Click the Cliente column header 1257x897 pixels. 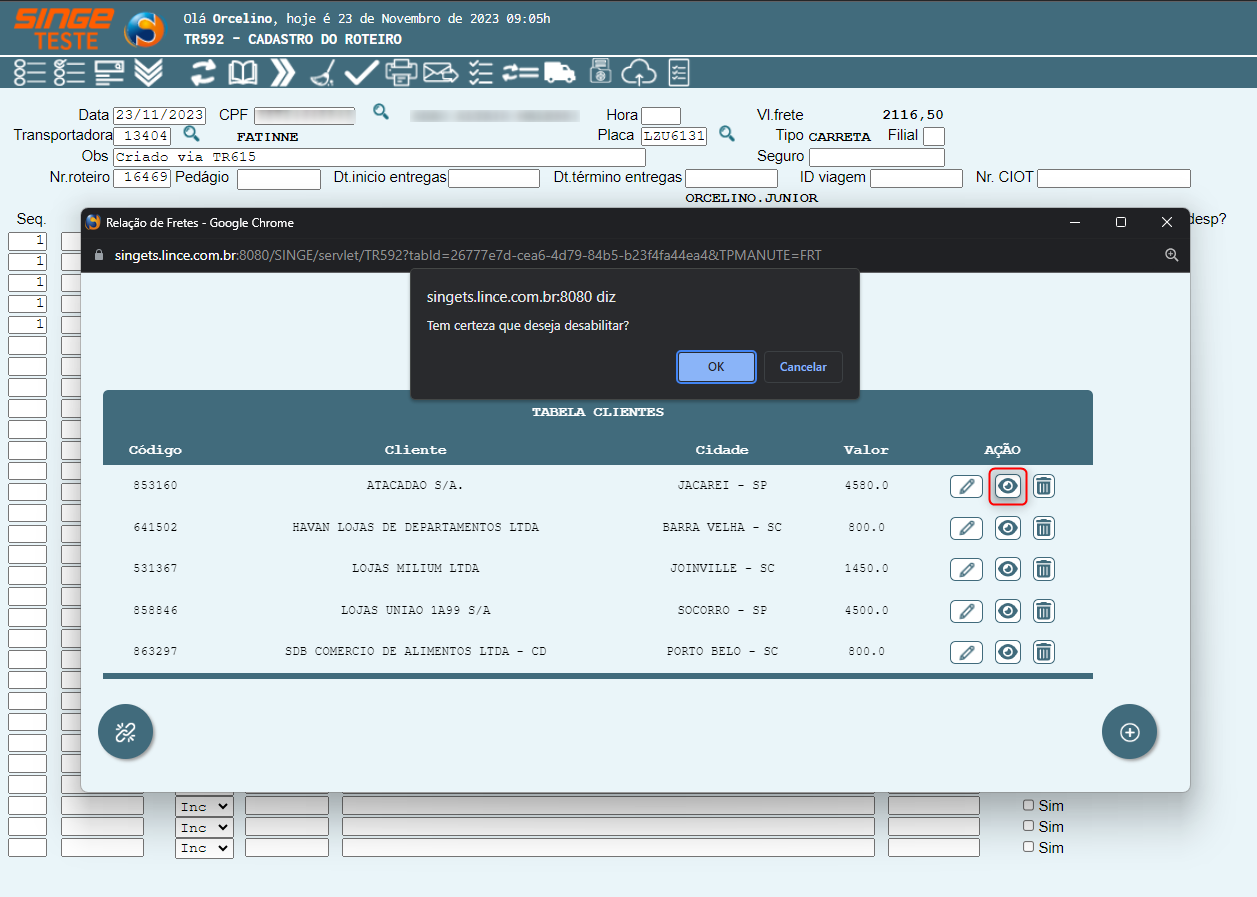(416, 450)
